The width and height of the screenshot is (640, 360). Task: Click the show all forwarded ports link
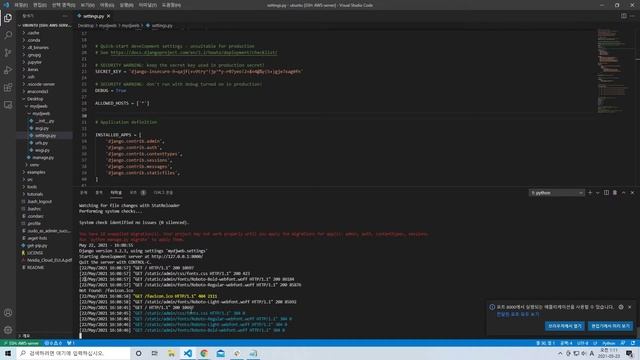pyautogui.click(x=518, y=314)
